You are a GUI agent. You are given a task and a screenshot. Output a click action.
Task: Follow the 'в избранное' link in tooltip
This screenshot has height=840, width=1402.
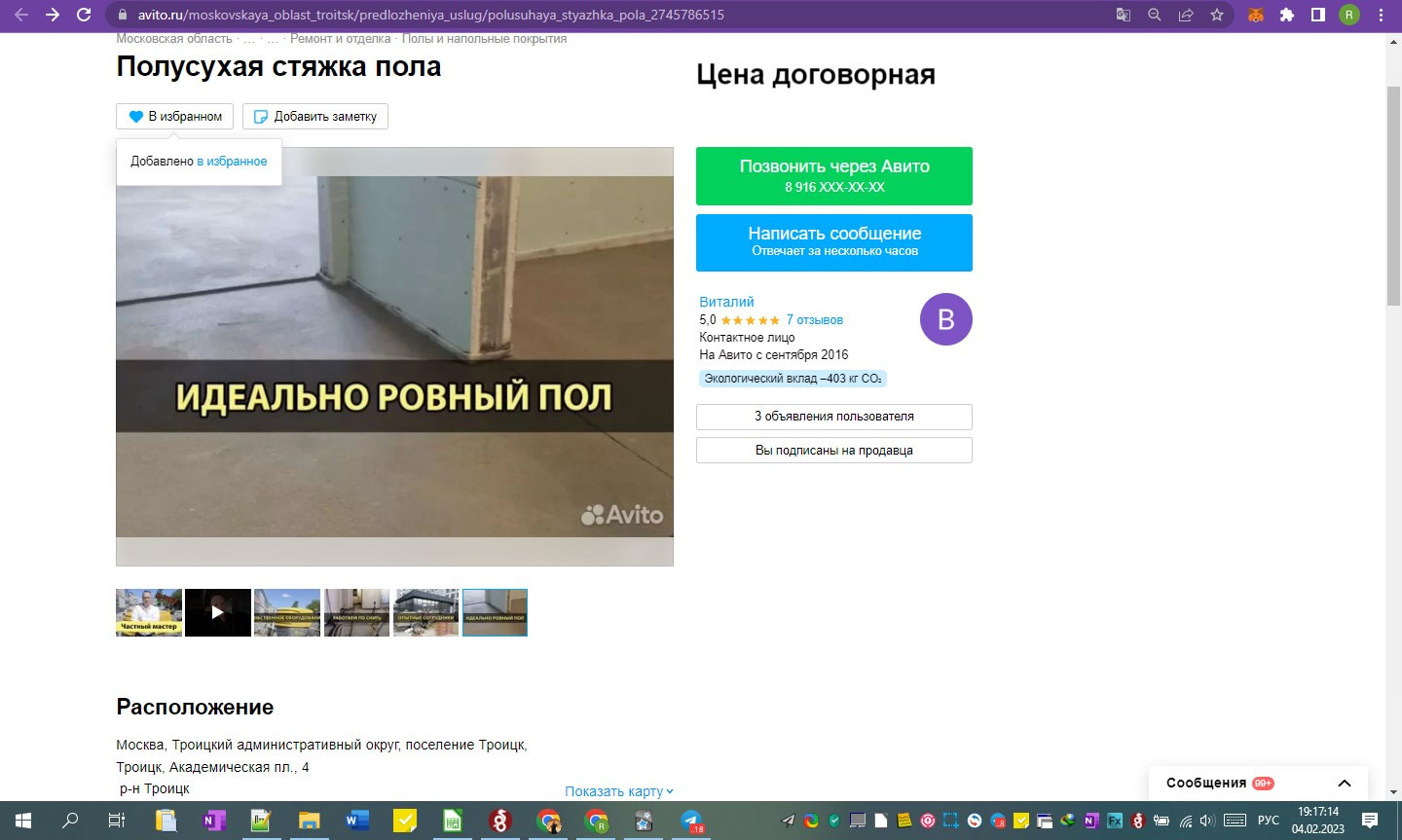click(x=232, y=162)
